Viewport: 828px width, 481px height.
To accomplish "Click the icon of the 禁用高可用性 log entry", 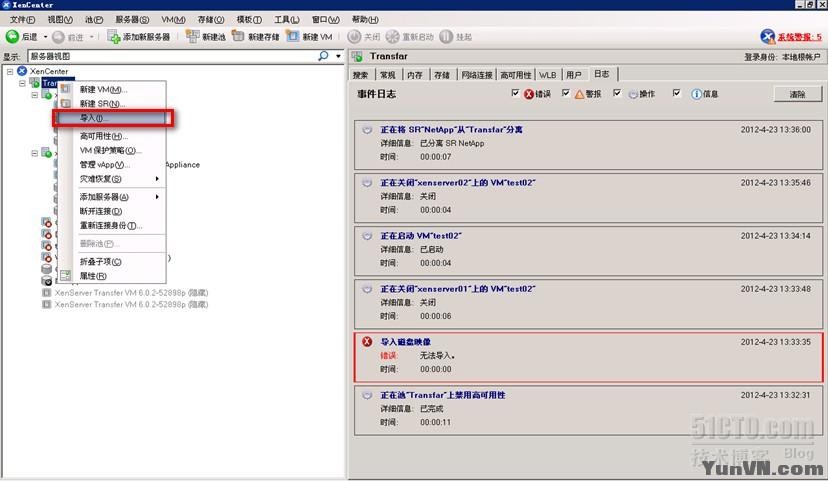I will (367, 395).
